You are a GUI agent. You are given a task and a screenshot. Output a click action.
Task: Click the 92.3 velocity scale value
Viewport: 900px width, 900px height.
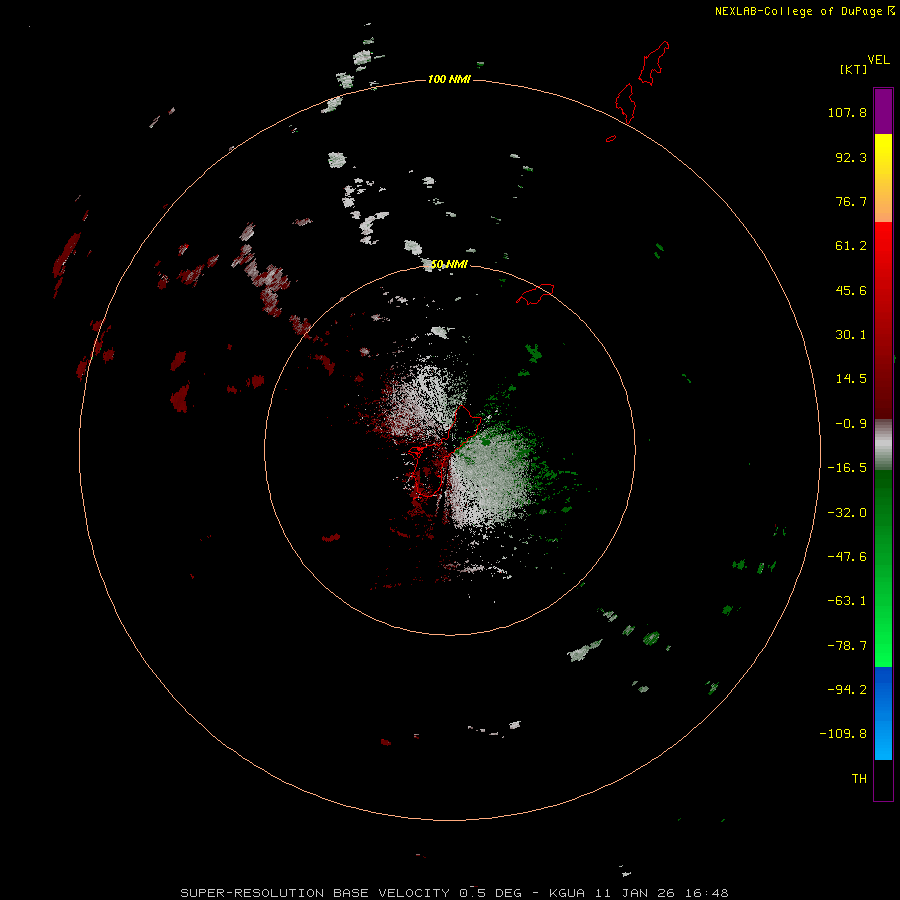[851, 157]
